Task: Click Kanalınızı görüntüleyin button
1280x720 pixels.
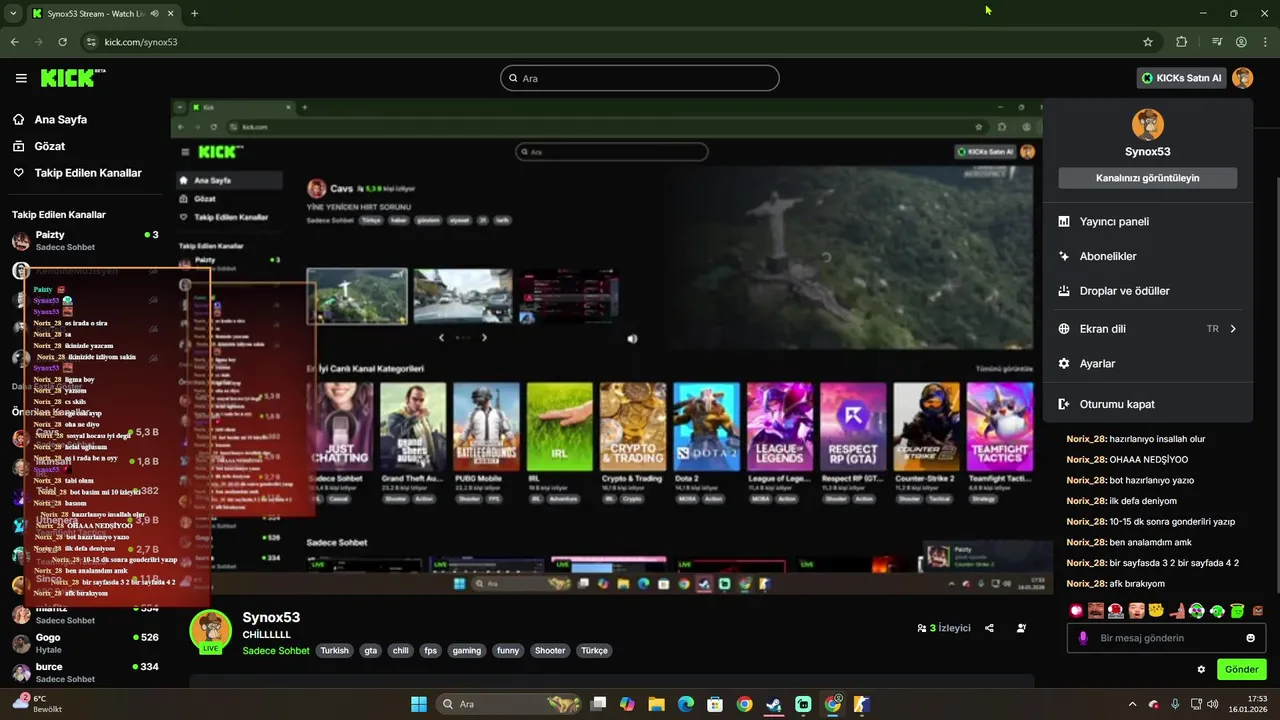Action: (1148, 178)
